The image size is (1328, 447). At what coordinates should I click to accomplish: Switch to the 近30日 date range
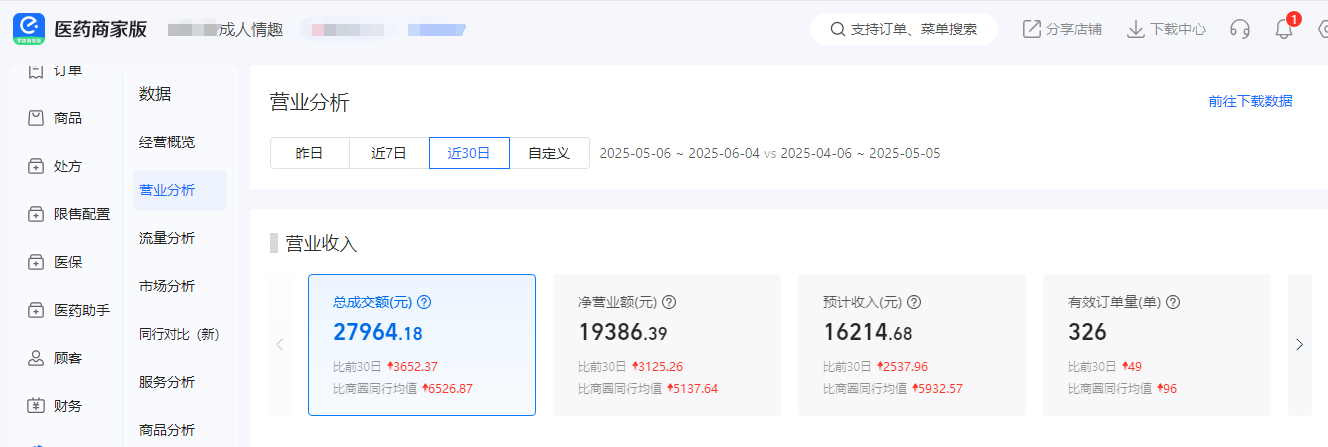469,153
